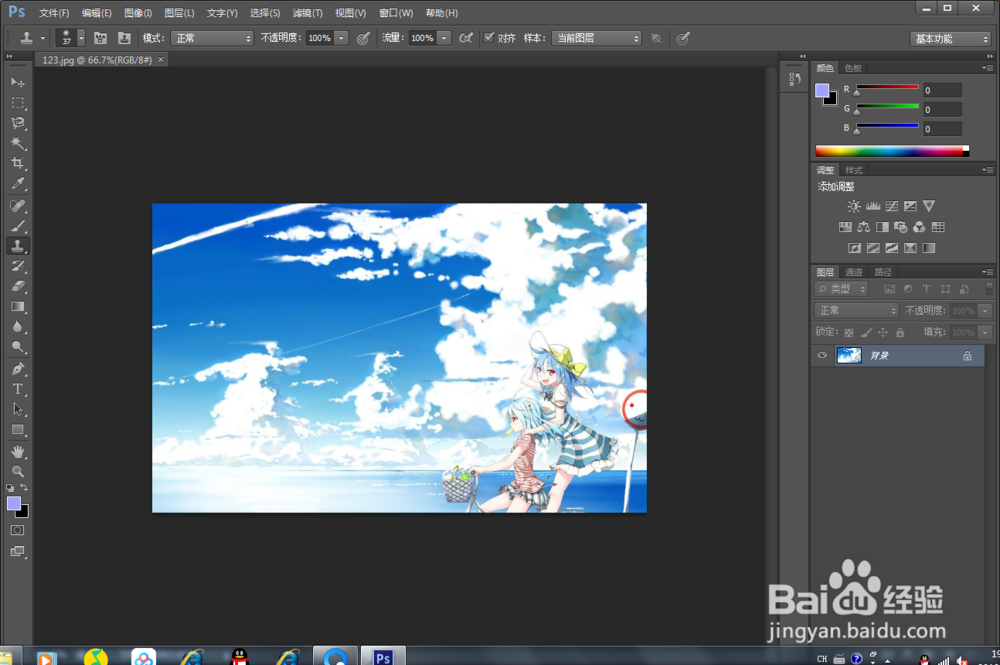Switch to the 色板 tab

point(853,68)
